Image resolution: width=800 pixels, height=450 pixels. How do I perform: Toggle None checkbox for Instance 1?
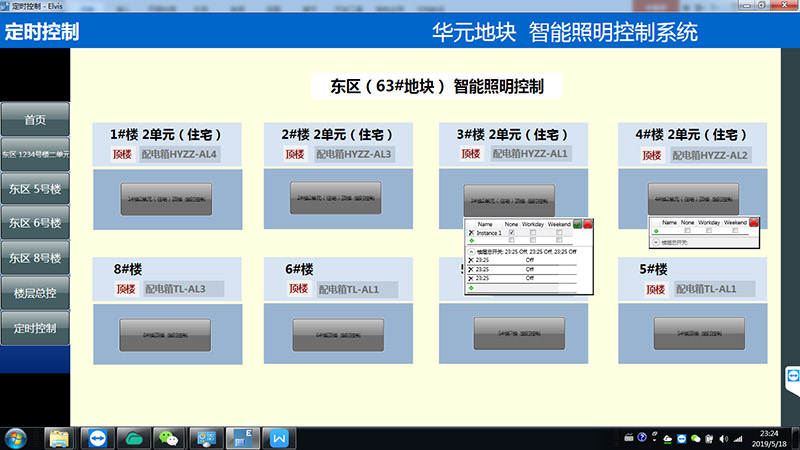click(x=512, y=232)
